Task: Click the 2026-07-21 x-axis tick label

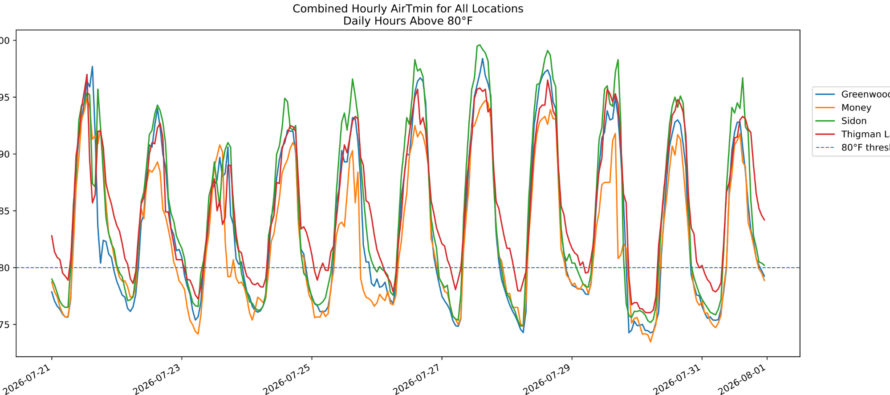Action: click(x=33, y=378)
